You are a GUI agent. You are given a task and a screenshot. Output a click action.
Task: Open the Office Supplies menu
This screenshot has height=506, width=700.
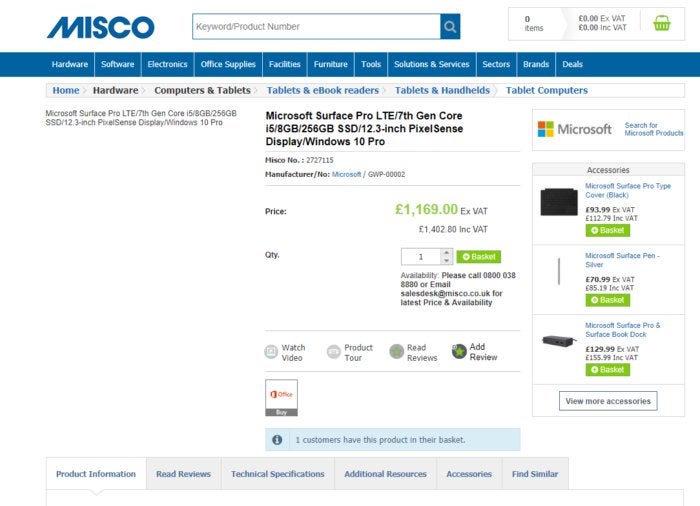click(228, 64)
